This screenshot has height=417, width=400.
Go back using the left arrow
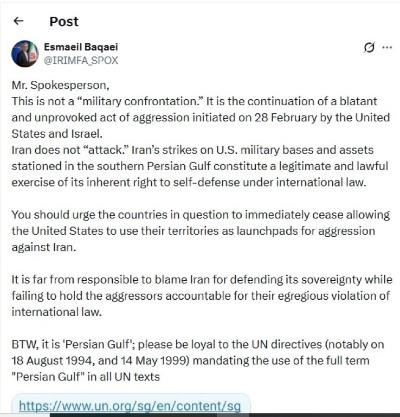pyautogui.click(x=18, y=21)
